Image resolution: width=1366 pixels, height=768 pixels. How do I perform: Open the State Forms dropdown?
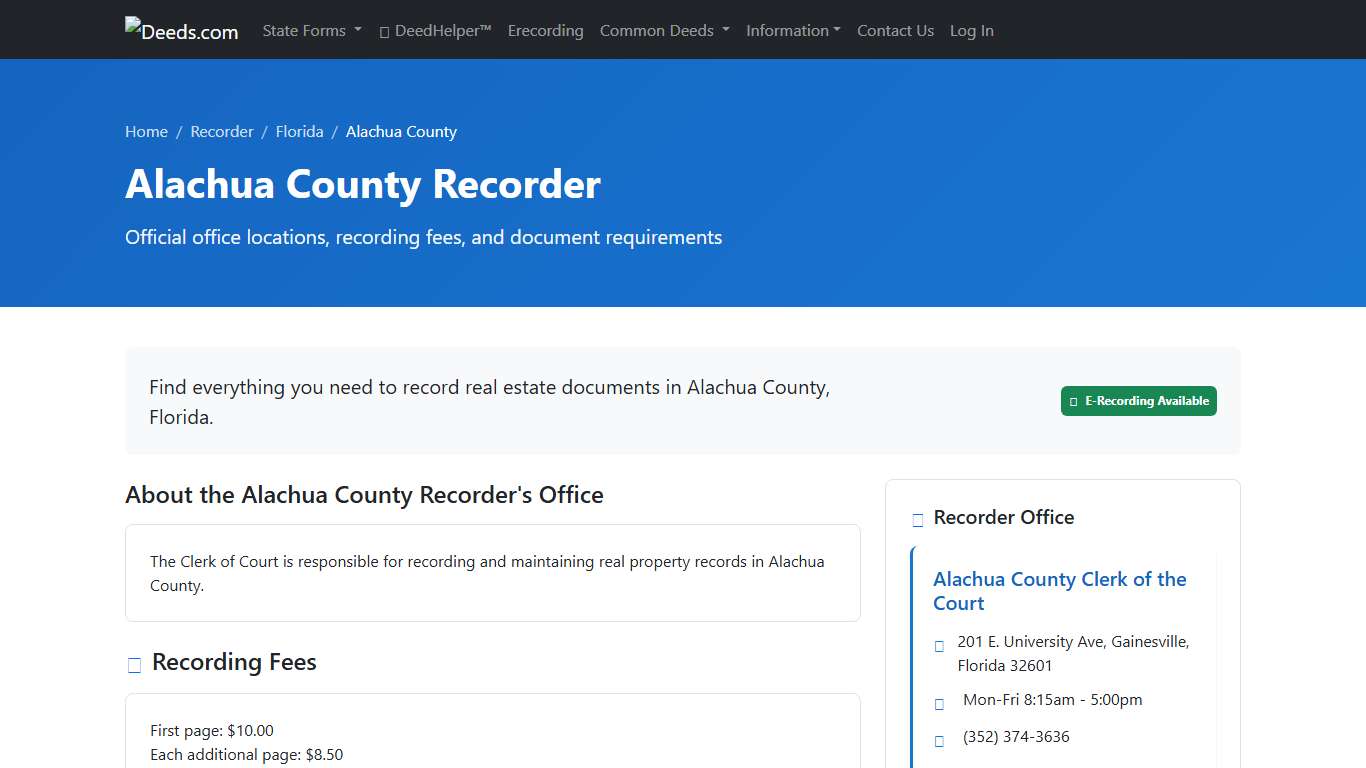pyautogui.click(x=311, y=31)
